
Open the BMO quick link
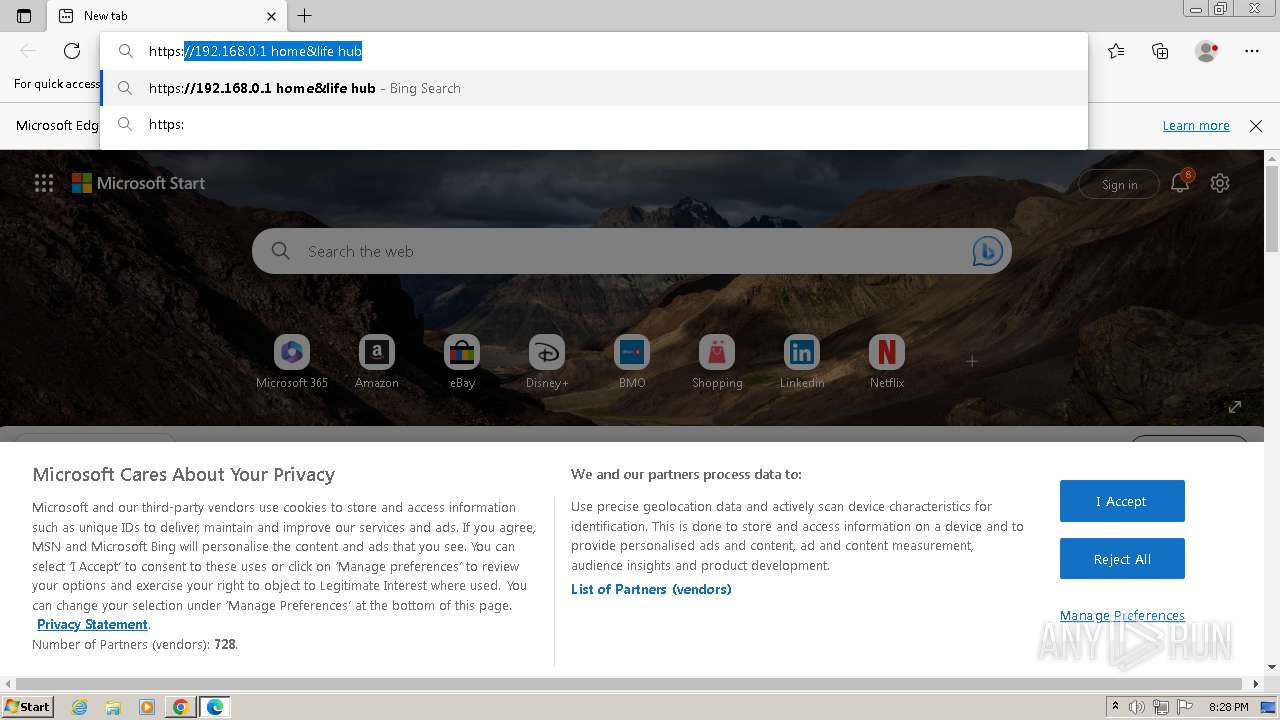coord(632,362)
